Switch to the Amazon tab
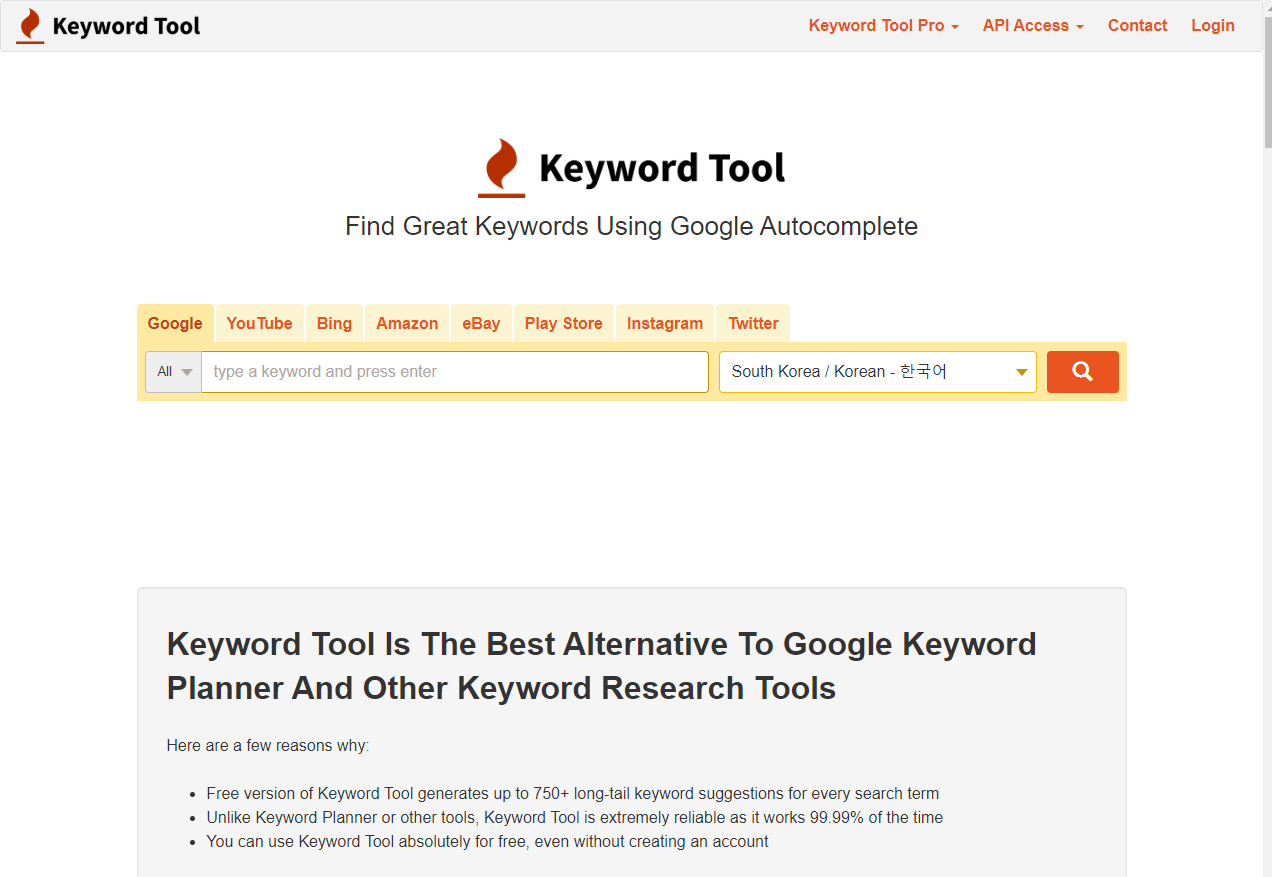The image size is (1272, 877). click(x=407, y=323)
